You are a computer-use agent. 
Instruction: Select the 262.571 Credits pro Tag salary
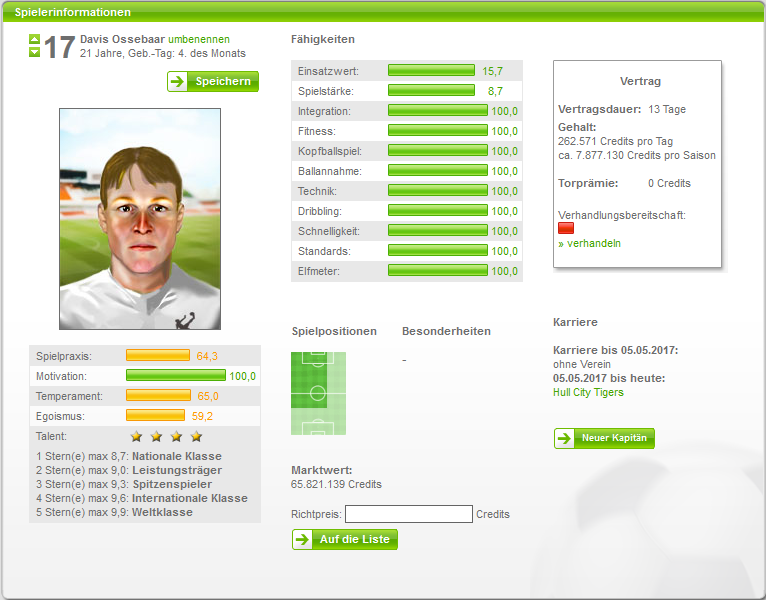[616, 141]
